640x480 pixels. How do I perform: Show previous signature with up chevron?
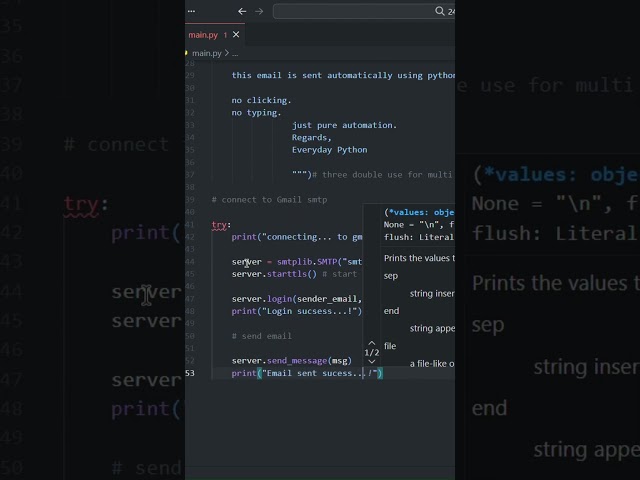(371, 343)
